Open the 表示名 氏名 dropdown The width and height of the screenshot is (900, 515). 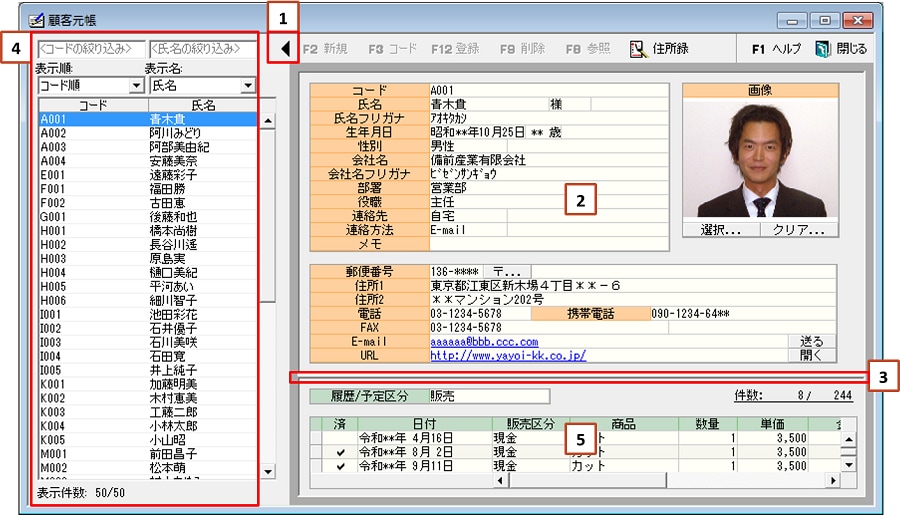[248, 87]
